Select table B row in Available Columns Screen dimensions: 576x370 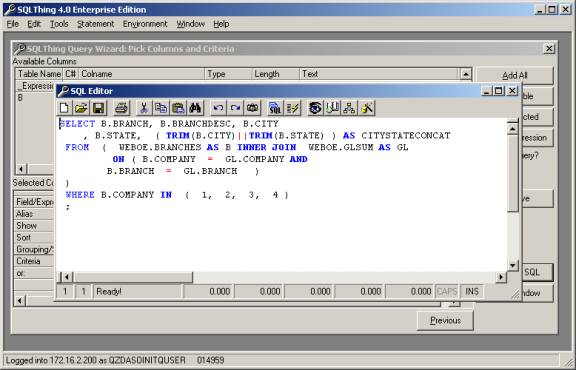[35, 98]
